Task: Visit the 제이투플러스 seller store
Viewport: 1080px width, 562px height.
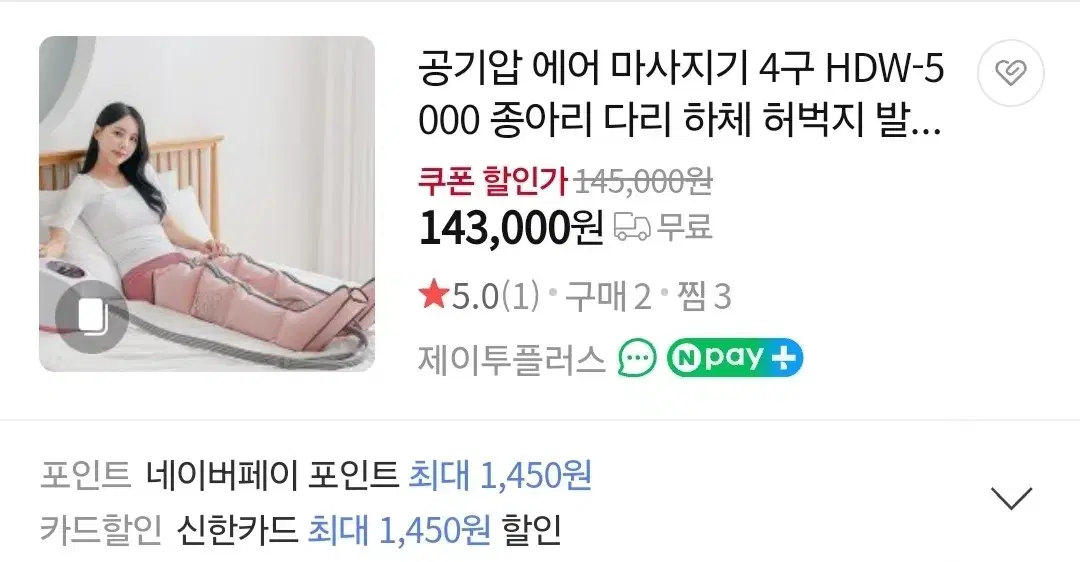Action: [511, 359]
